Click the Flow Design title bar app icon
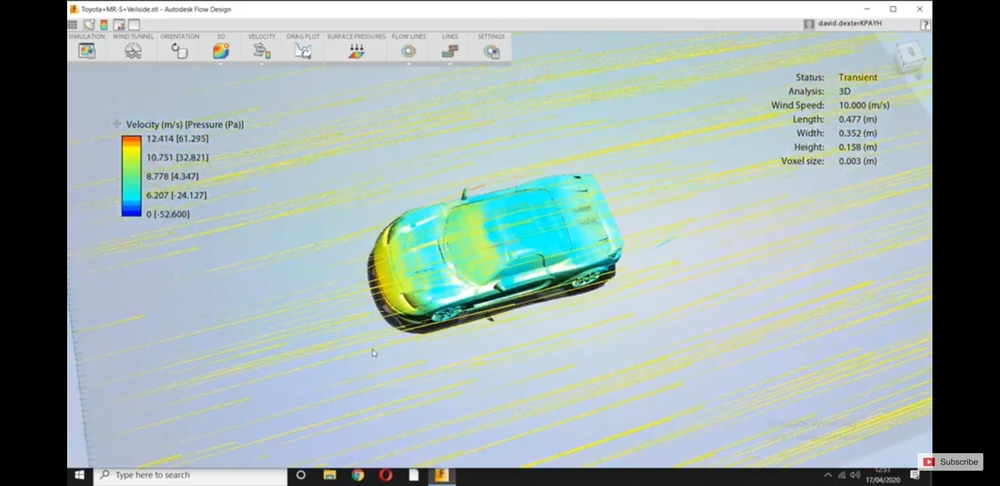The width and height of the screenshot is (1000, 486). (x=74, y=9)
